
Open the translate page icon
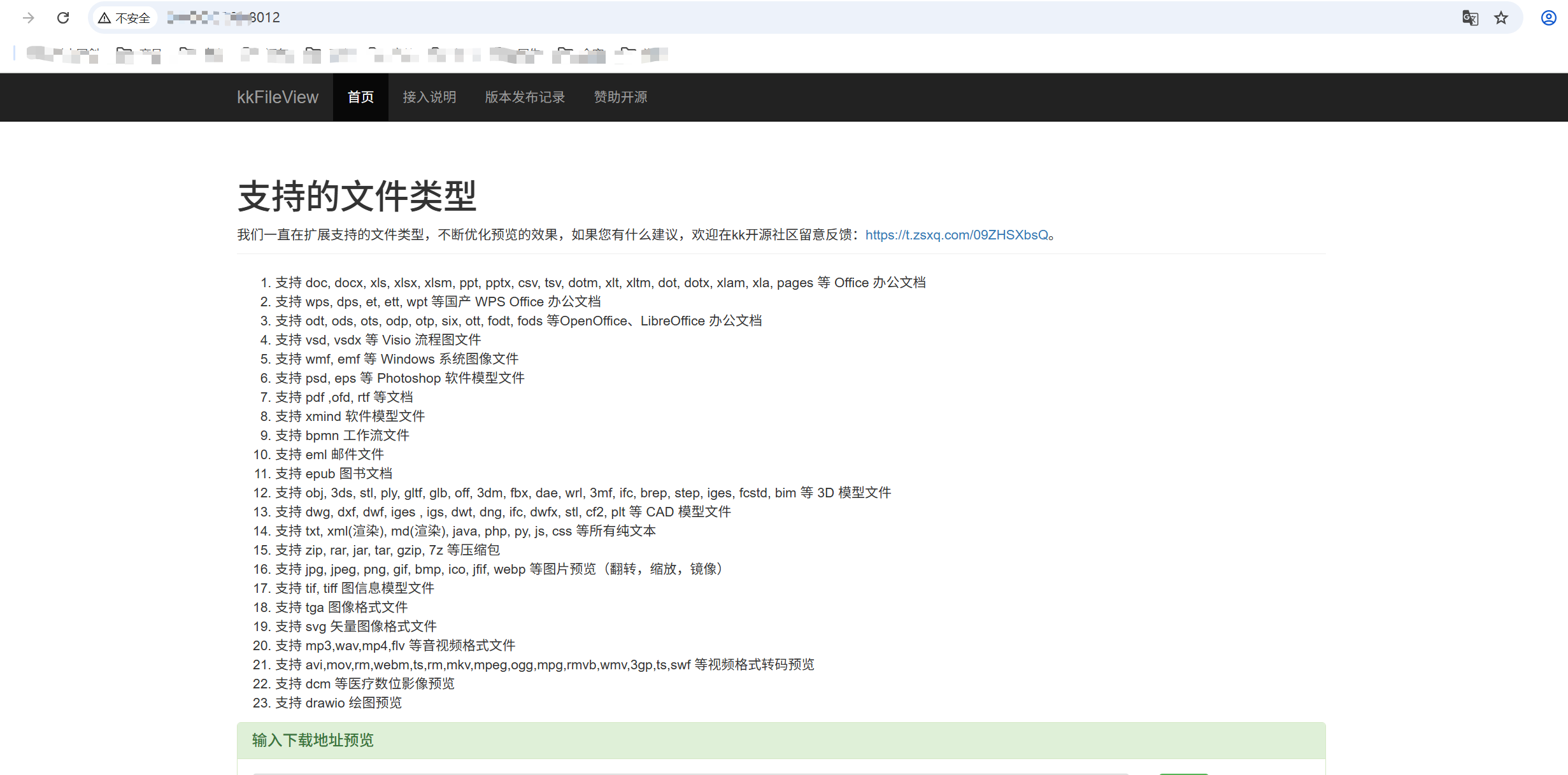click(1470, 18)
